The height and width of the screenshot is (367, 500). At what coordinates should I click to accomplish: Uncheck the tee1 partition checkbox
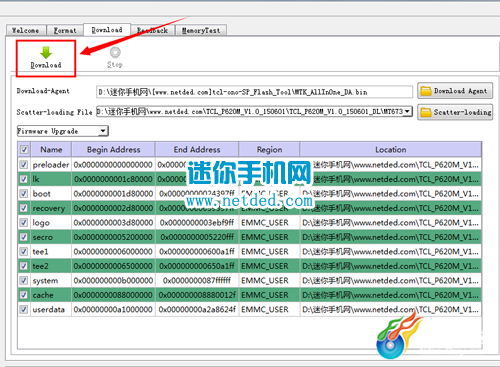click(x=24, y=251)
